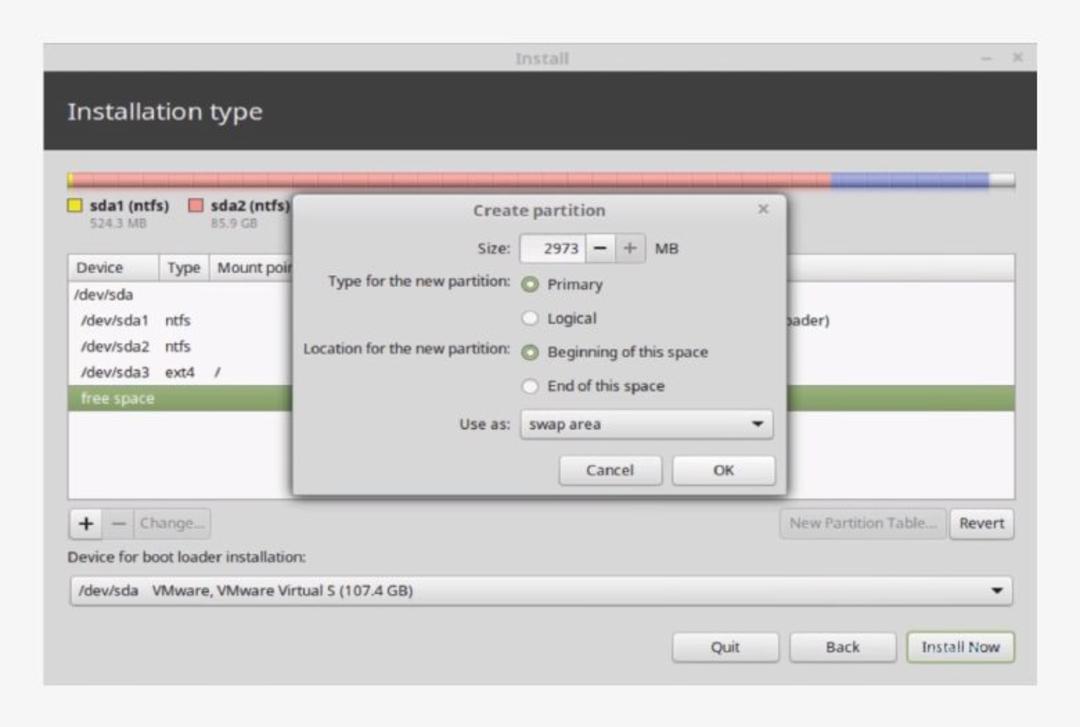Increase partition size with plus stepper
Image resolution: width=1080 pixels, height=727 pixels.
(630, 249)
